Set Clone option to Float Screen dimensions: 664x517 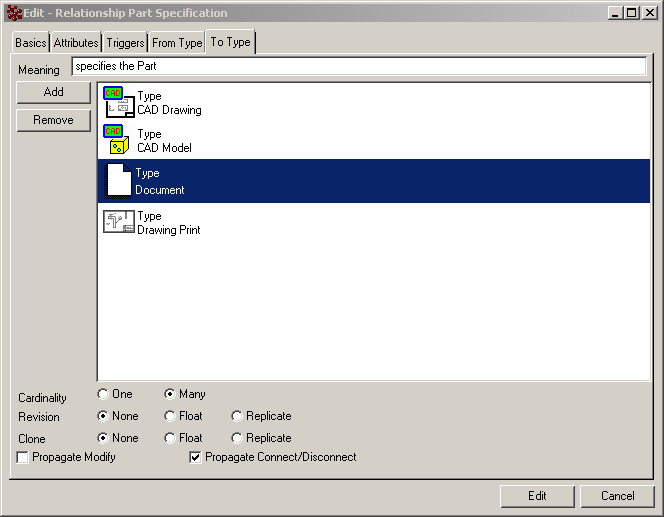pyautogui.click(x=170, y=438)
